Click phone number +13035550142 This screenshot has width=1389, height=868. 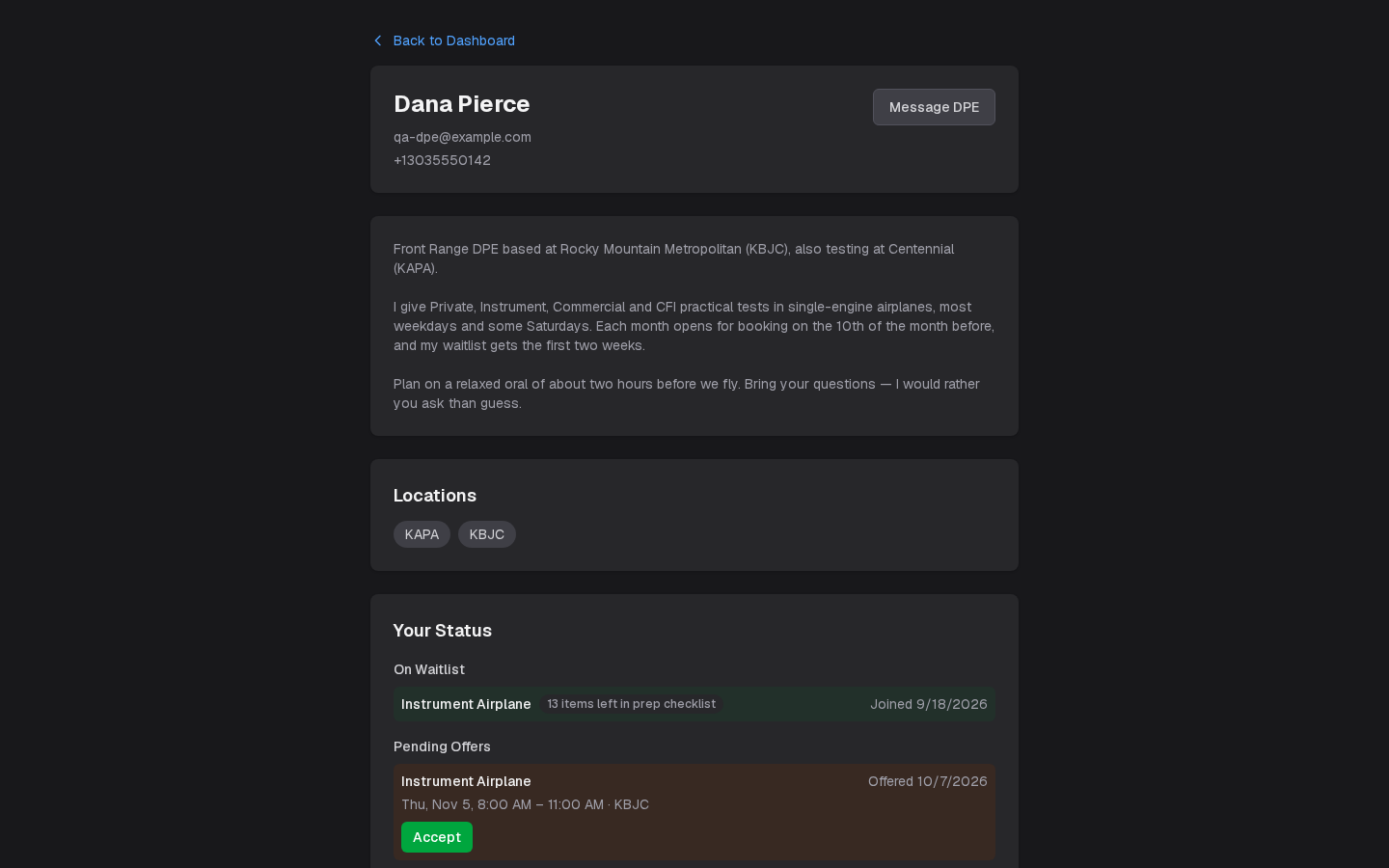[442, 160]
